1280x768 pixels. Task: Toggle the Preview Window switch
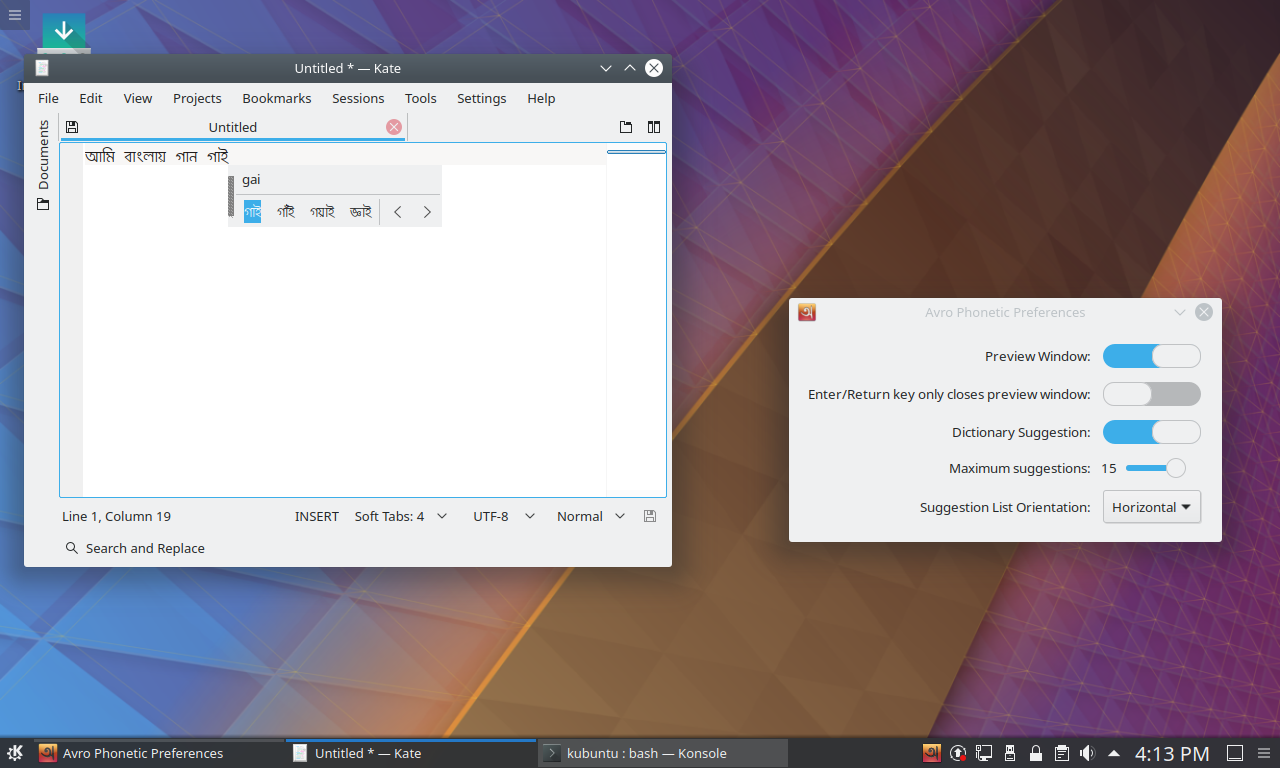pyautogui.click(x=1151, y=356)
